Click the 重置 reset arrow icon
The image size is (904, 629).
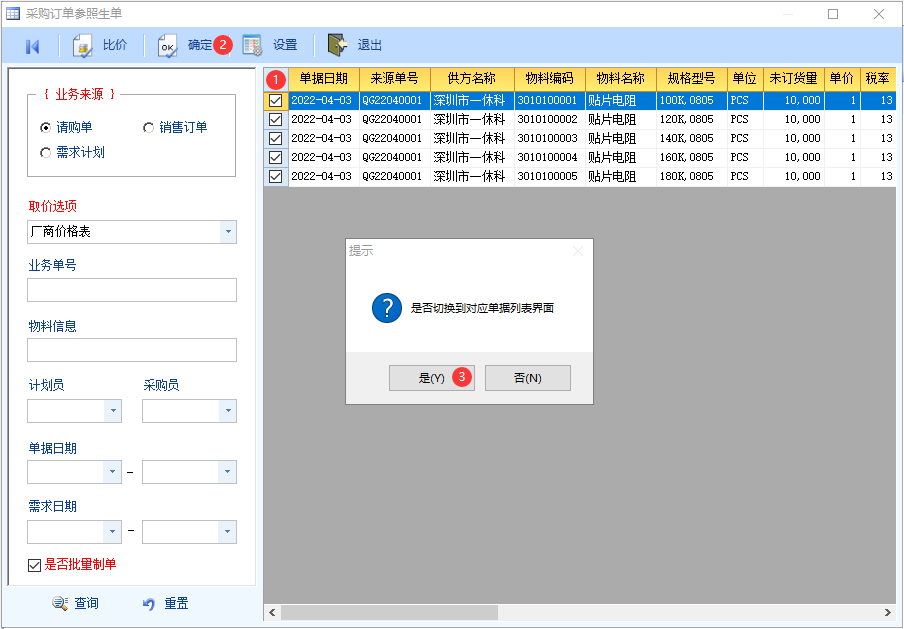click(x=149, y=604)
